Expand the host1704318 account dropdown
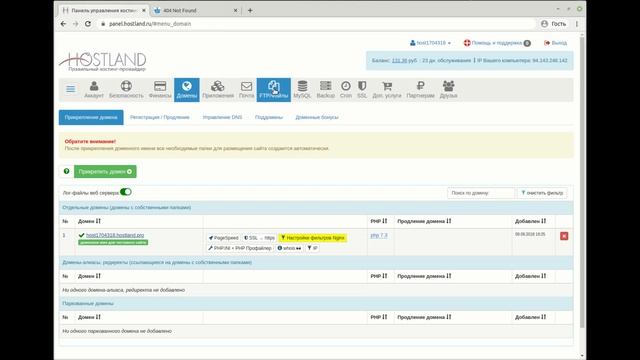 click(430, 43)
